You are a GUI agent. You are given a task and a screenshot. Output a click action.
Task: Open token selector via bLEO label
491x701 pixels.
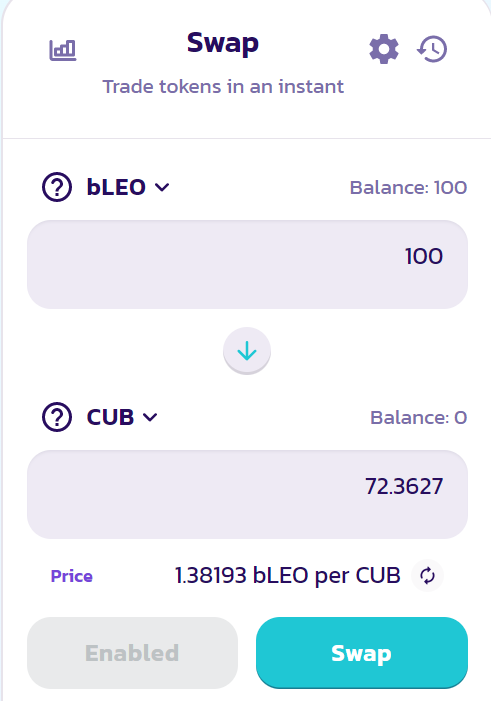[x=116, y=187]
